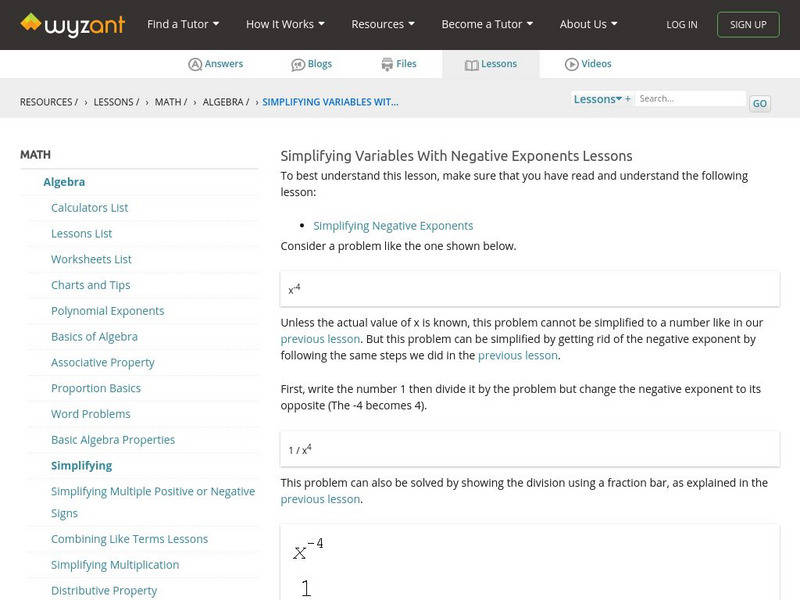
Task: Click the Files printer icon
Action: click(x=387, y=64)
